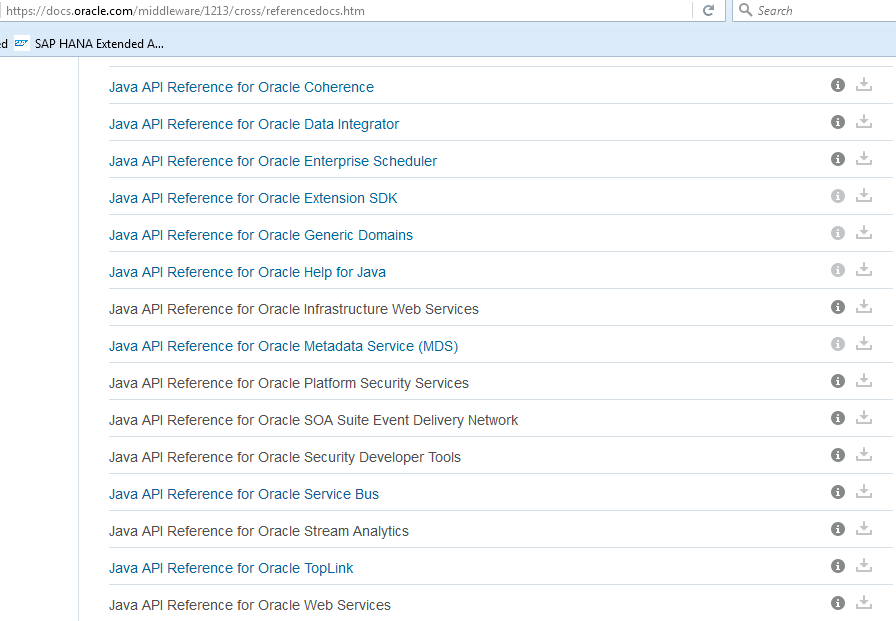This screenshot has height=621, width=896.
Task: Download Oracle Help for Java reference
Action: pos(864,270)
